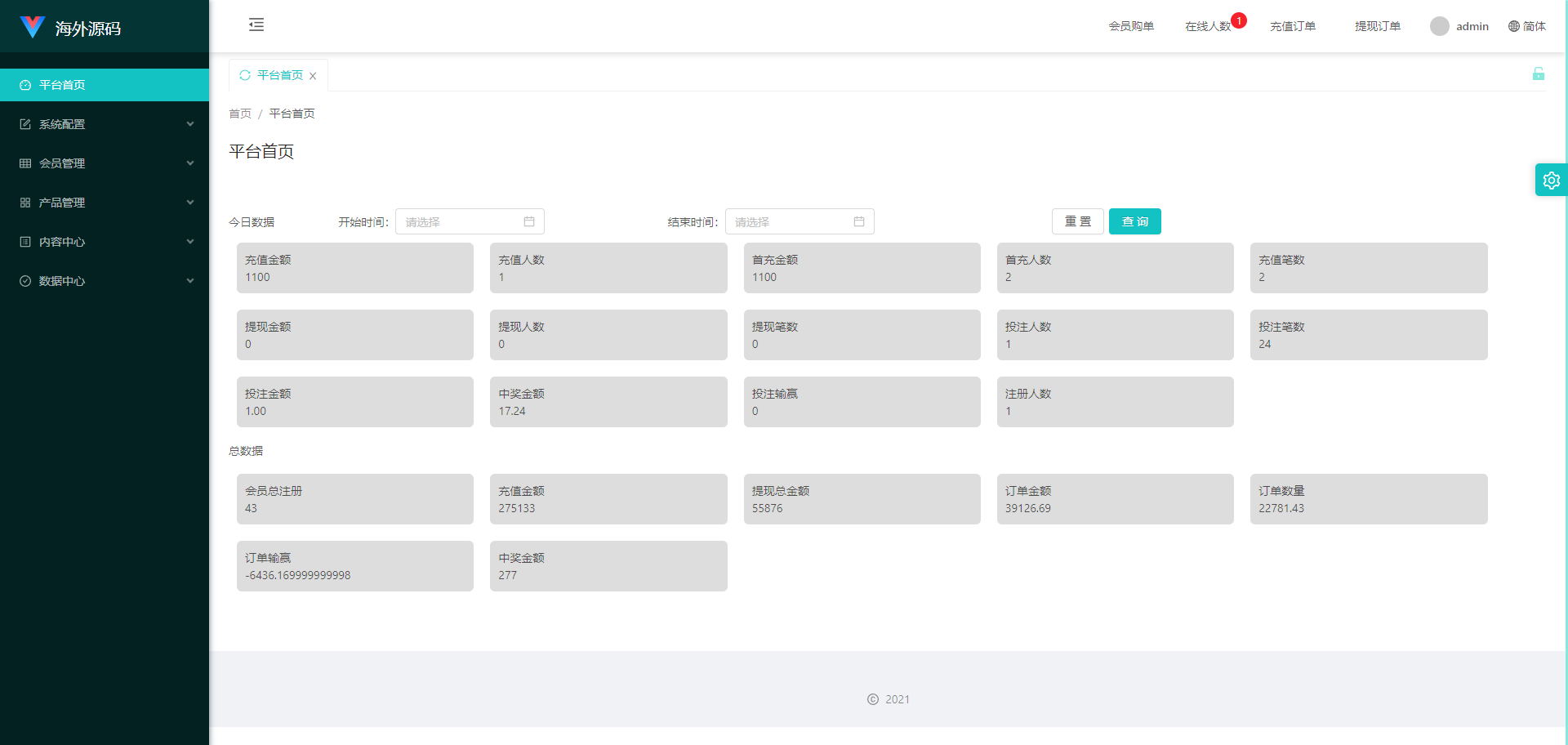Image resolution: width=1568 pixels, height=745 pixels.
Task: Click the globe language icon
Action: 1513,26
